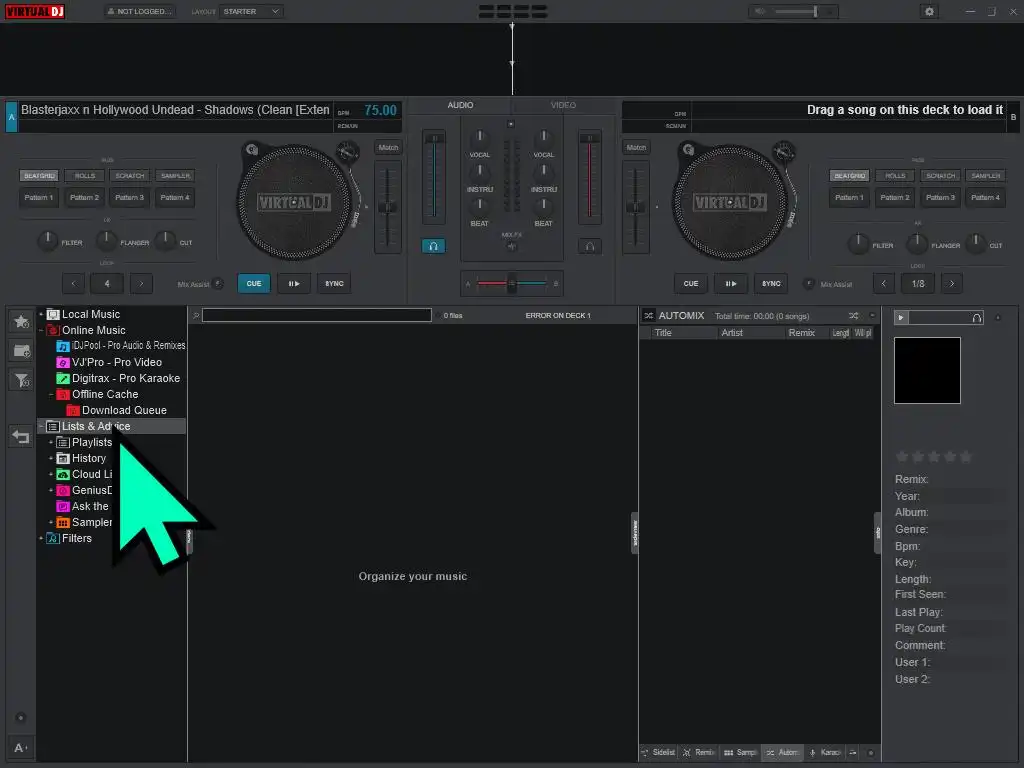
Task: Click the left deck loop size increase arrow
Action: click(x=141, y=283)
